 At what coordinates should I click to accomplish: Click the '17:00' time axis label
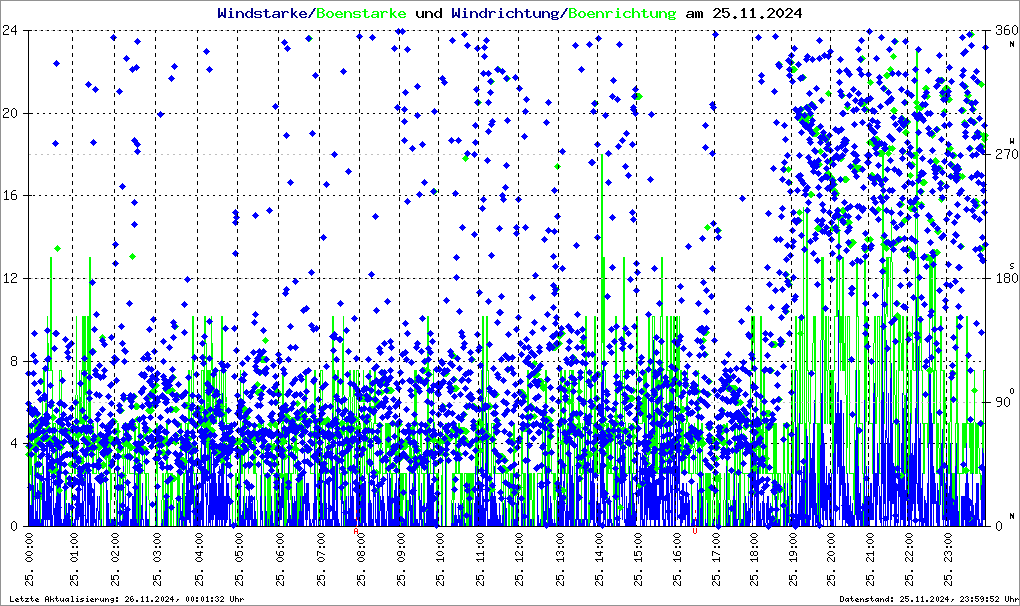pos(716,547)
